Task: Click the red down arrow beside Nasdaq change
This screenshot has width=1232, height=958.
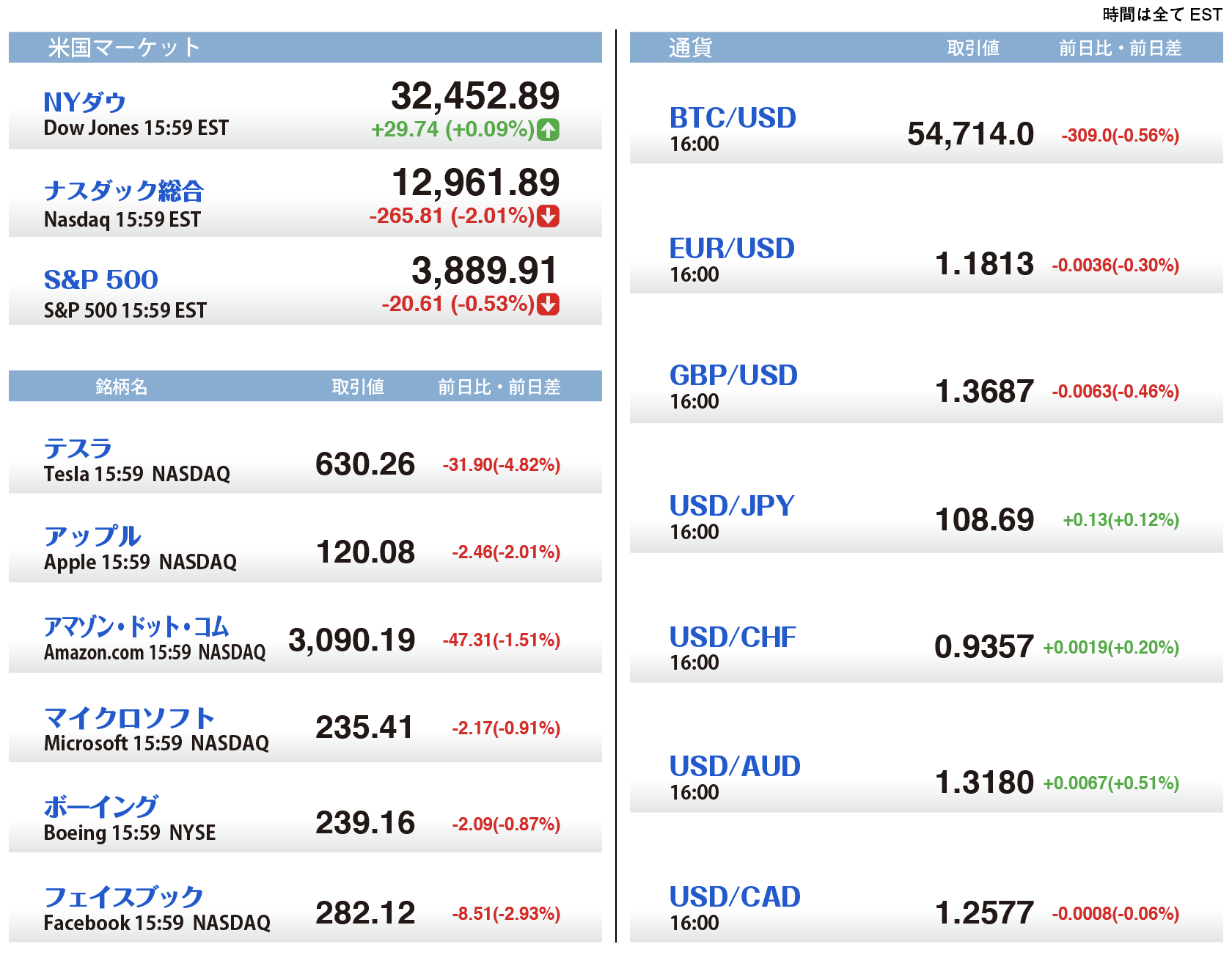Action: tap(548, 216)
